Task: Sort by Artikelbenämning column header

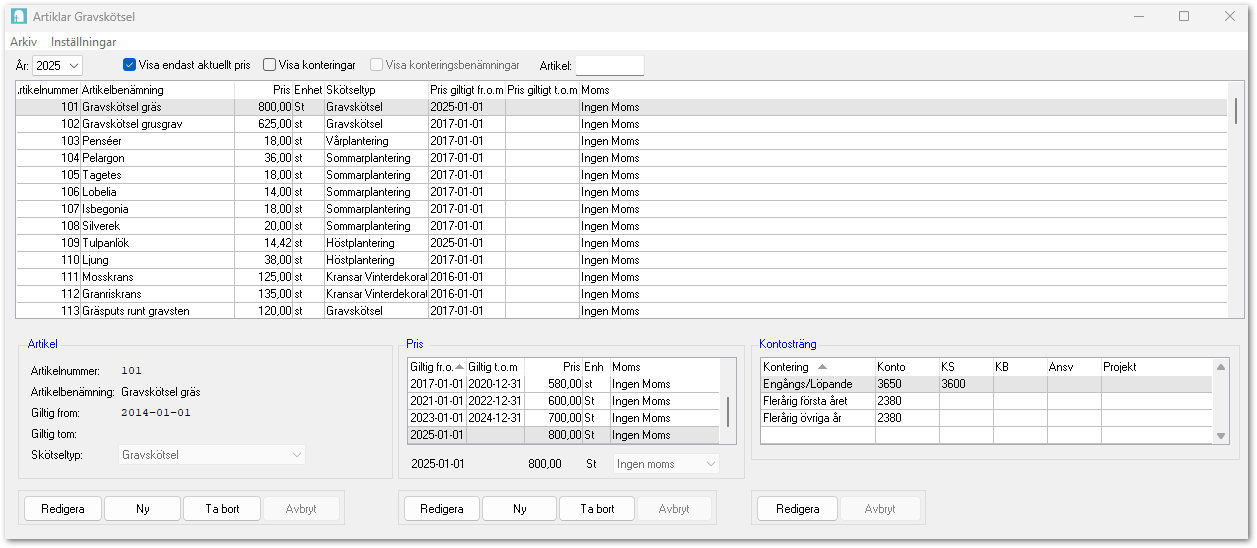Action: pyautogui.click(x=156, y=90)
